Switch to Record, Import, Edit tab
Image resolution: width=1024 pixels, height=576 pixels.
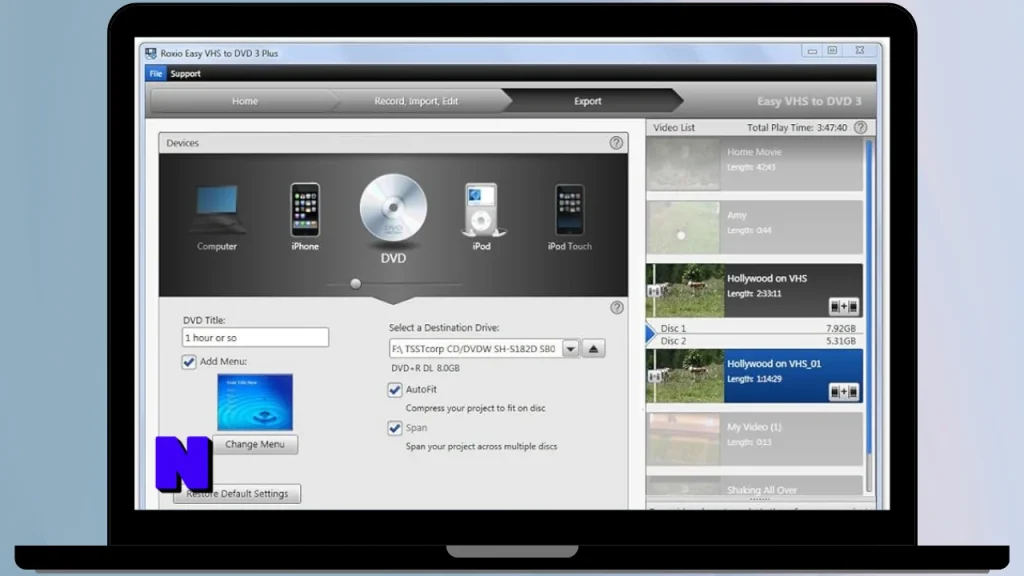tap(416, 101)
